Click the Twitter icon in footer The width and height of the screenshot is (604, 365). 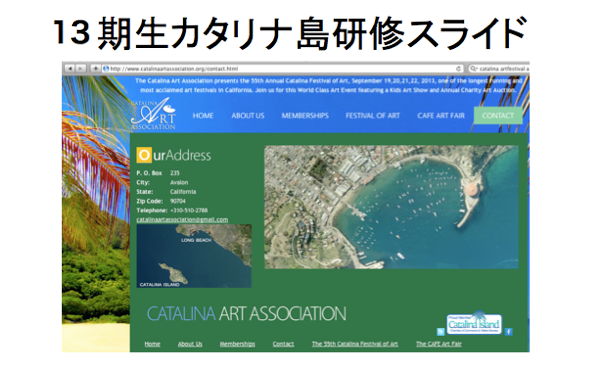click(x=441, y=332)
